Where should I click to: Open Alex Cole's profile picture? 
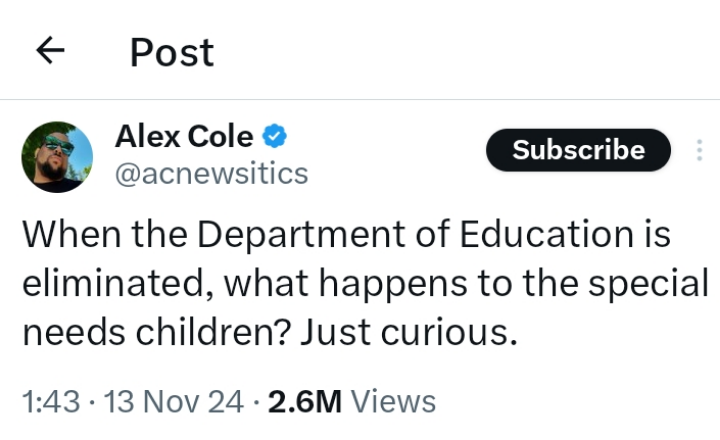(57, 157)
